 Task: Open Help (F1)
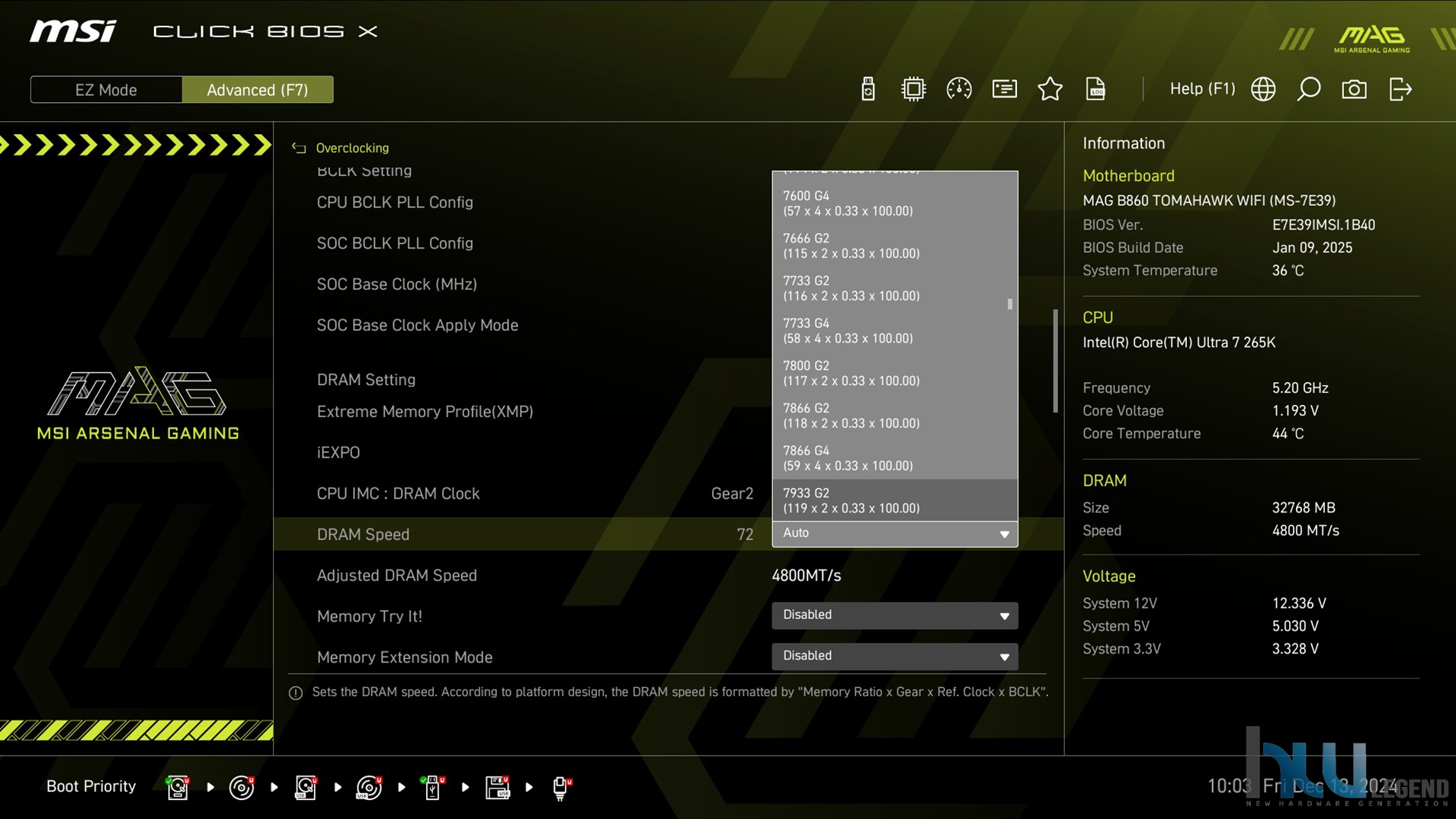click(1202, 88)
